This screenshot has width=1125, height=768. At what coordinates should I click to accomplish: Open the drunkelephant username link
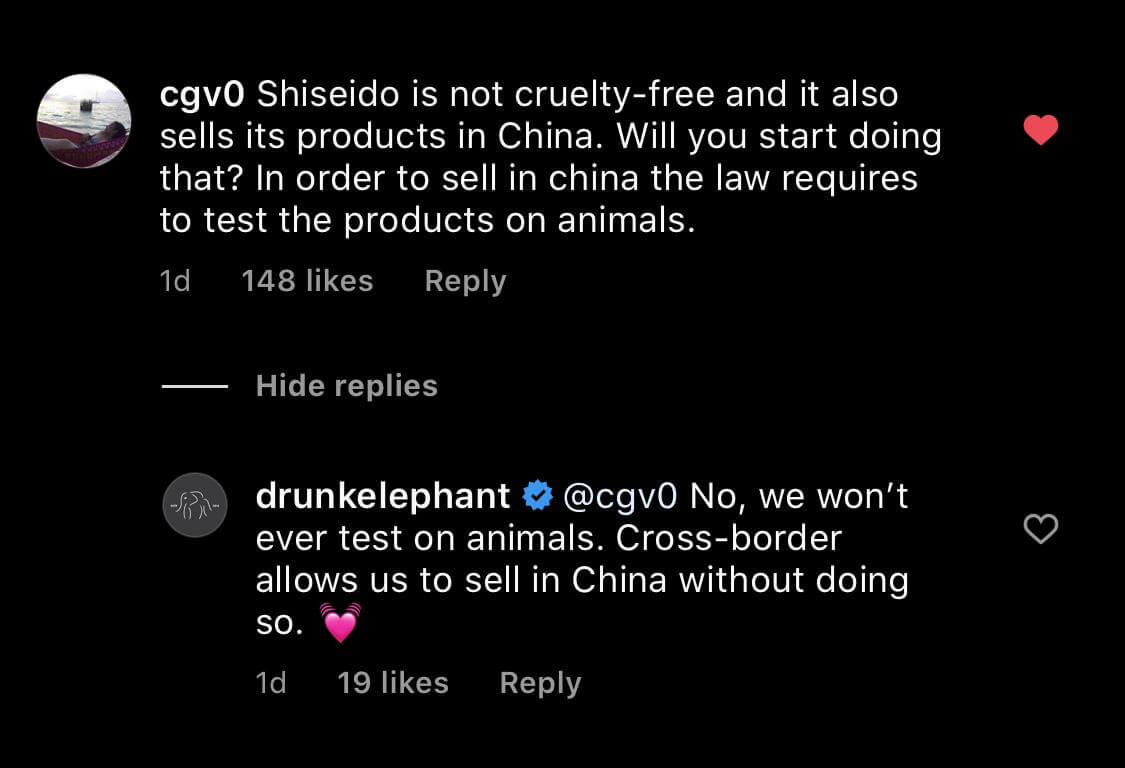[383, 496]
